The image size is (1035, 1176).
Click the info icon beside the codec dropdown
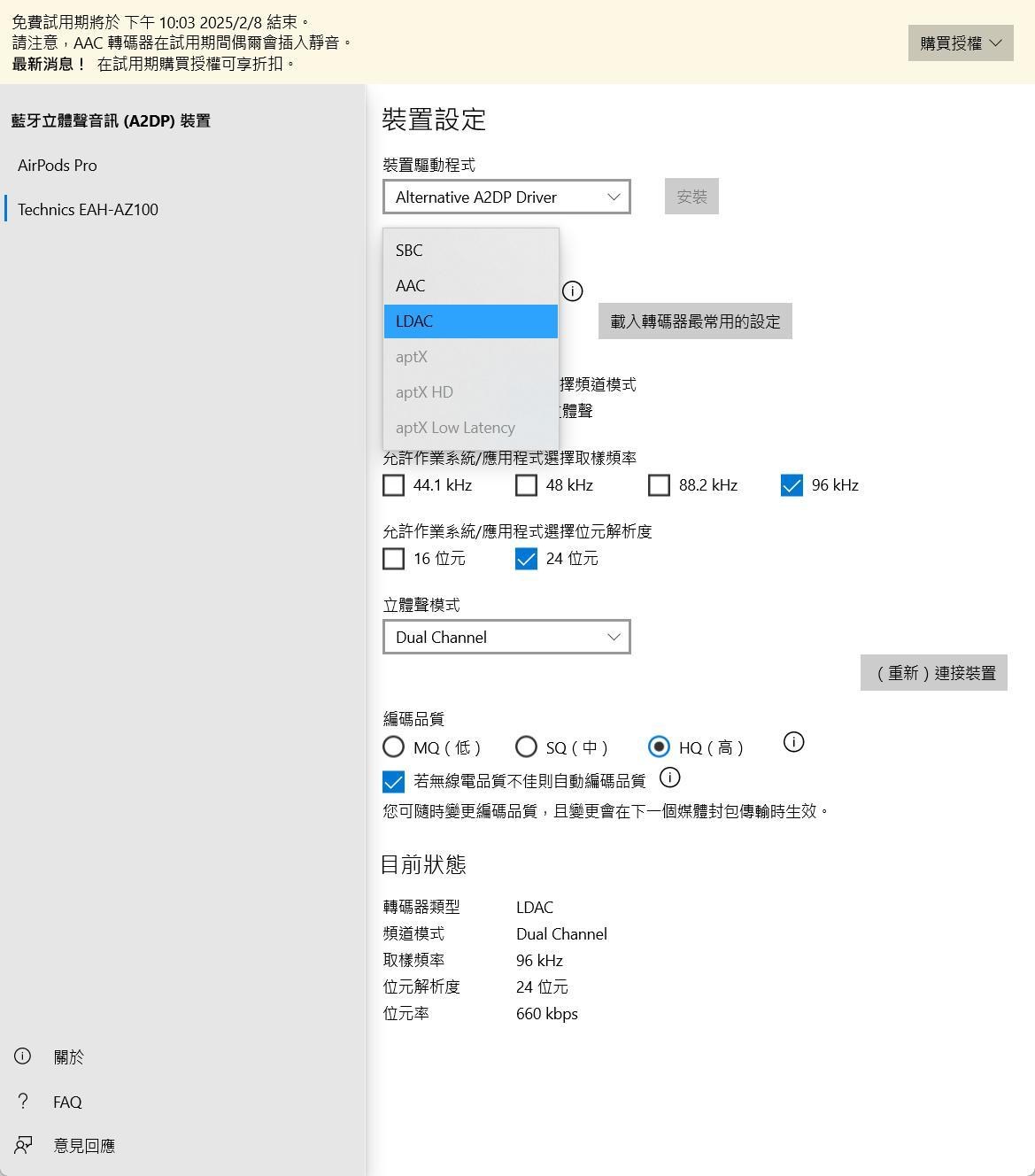click(573, 290)
